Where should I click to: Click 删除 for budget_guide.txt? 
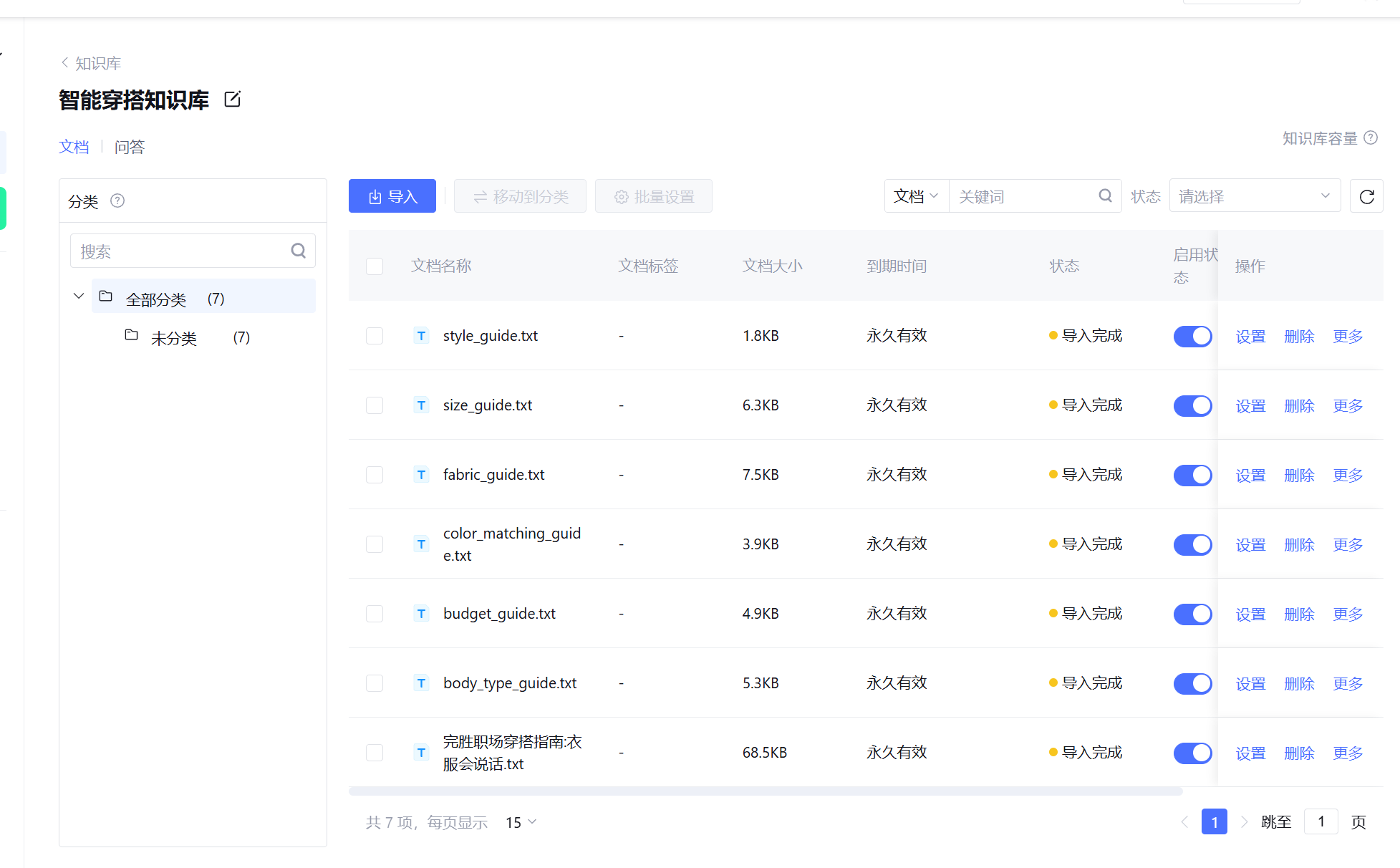pyautogui.click(x=1299, y=614)
